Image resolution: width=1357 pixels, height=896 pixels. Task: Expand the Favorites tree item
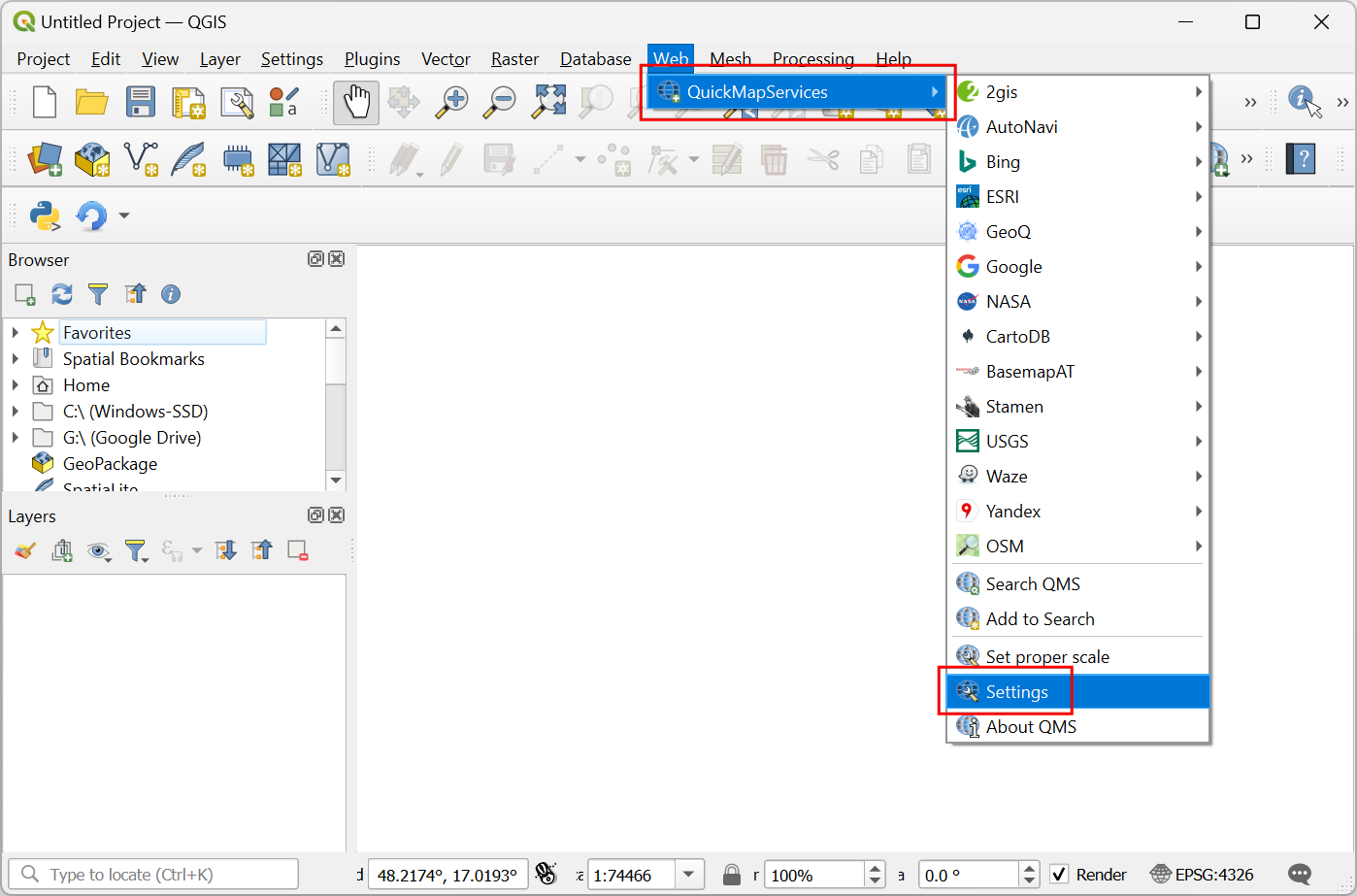16,333
